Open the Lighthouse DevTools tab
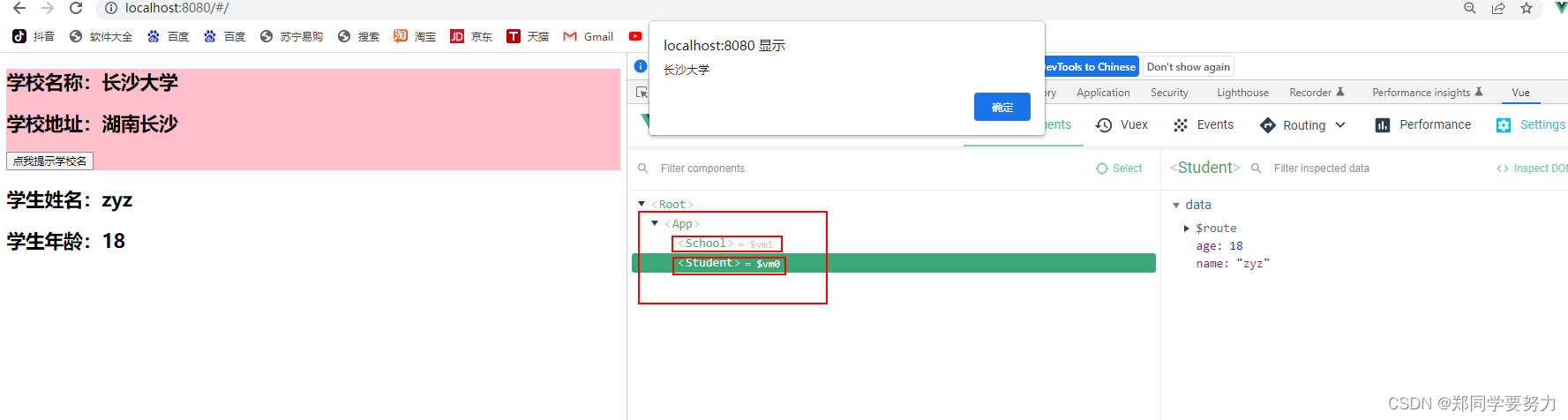Viewport: 1568px width, 420px height. point(1242,93)
